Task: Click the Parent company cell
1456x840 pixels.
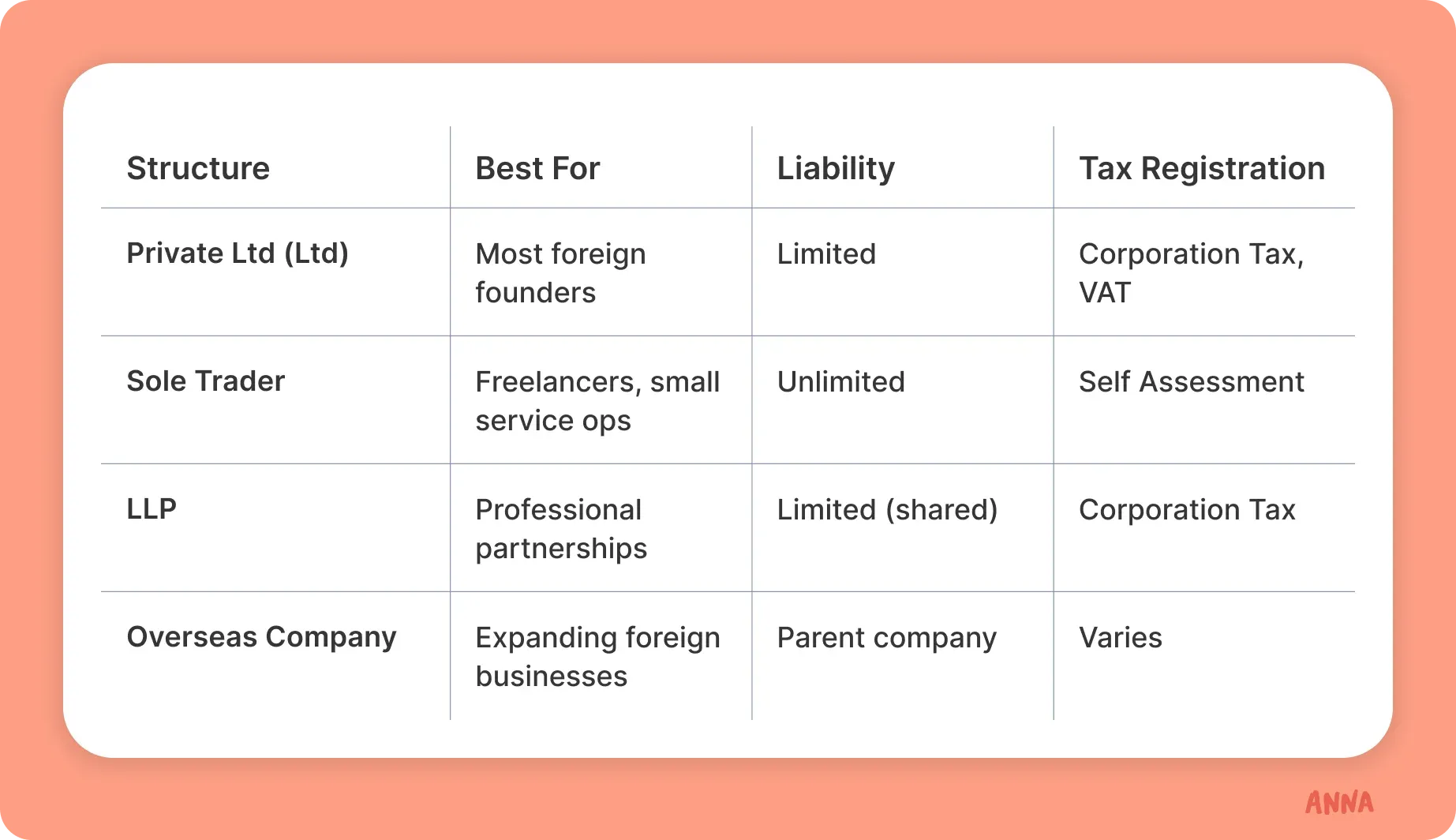Action: point(886,638)
